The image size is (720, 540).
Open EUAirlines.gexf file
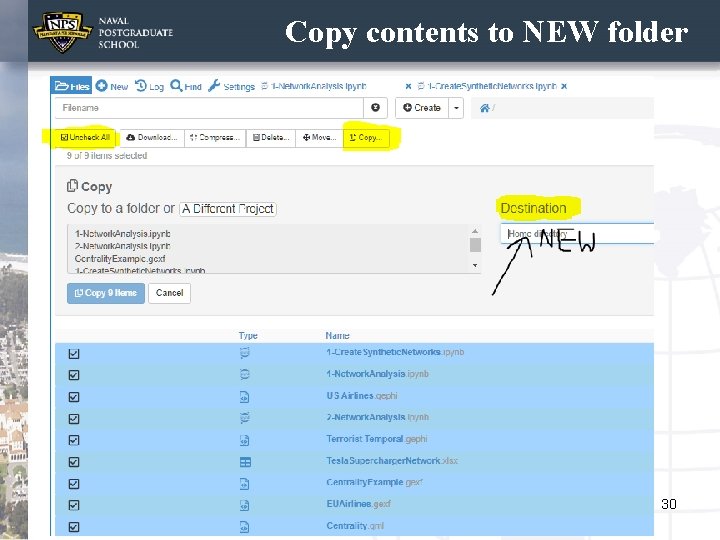(358, 504)
